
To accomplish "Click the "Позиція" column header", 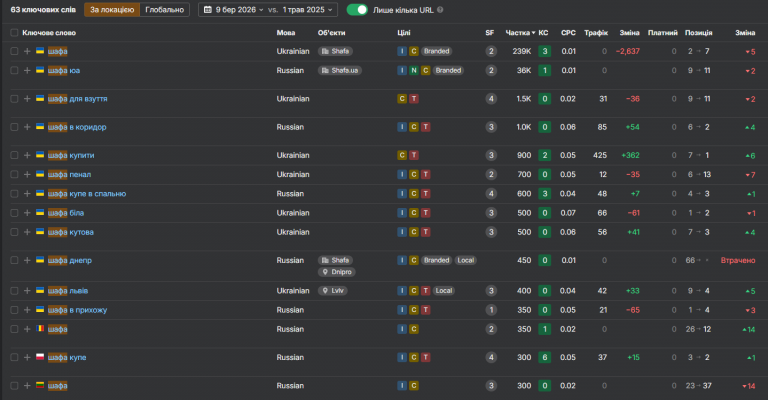I will [697, 33].
